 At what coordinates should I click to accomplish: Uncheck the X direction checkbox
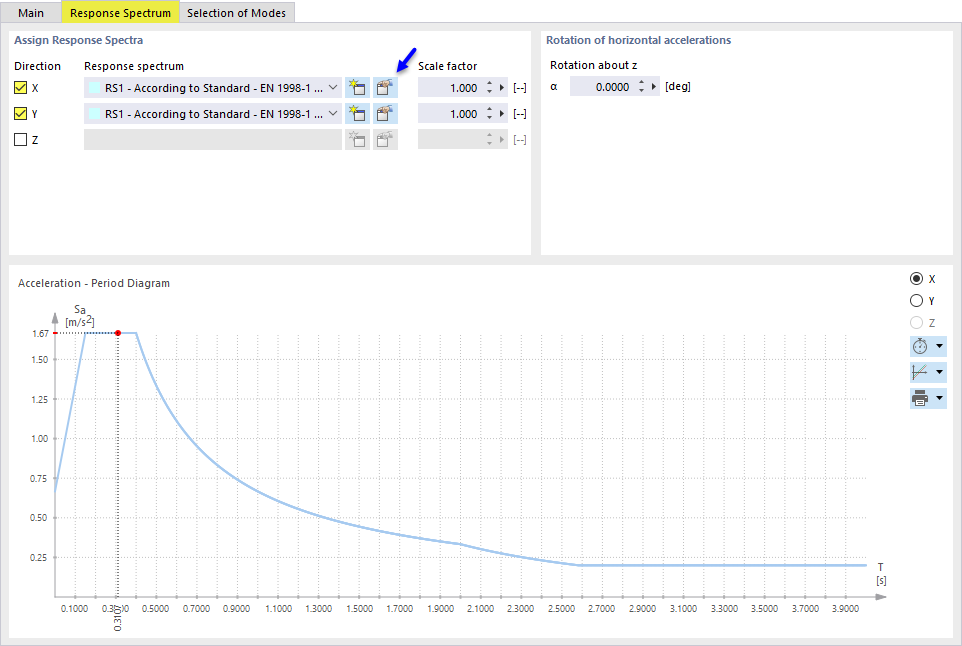pos(20,88)
